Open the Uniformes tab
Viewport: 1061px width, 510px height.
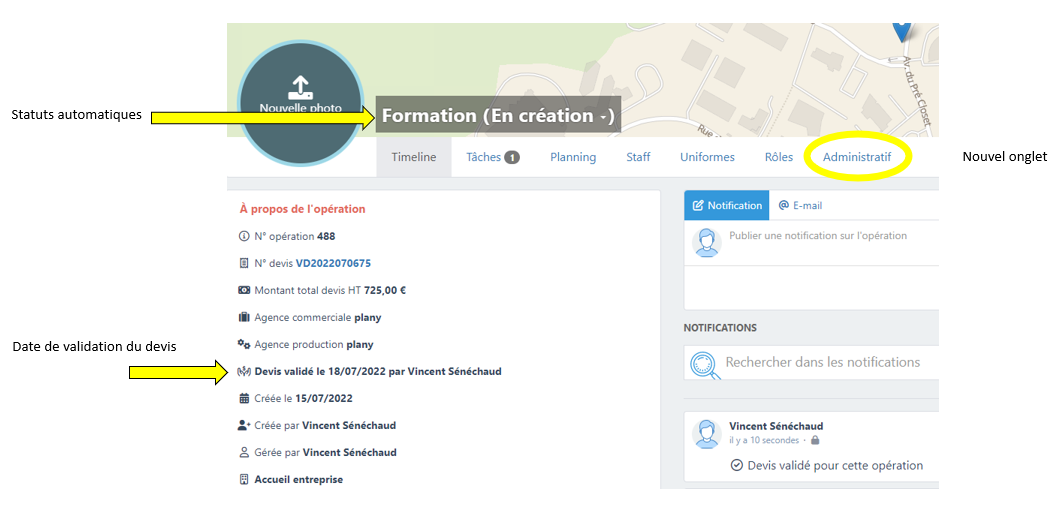707,157
